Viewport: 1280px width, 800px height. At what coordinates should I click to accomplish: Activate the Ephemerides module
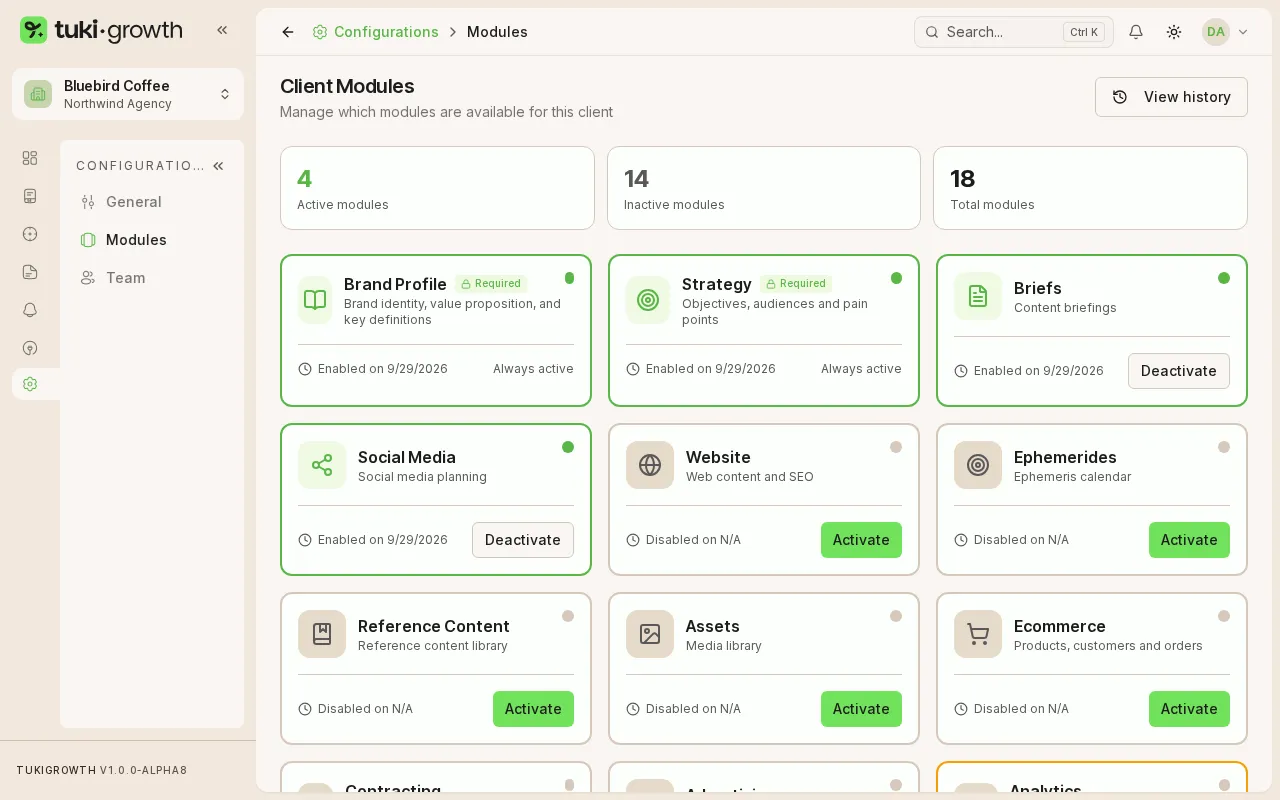click(x=1189, y=540)
